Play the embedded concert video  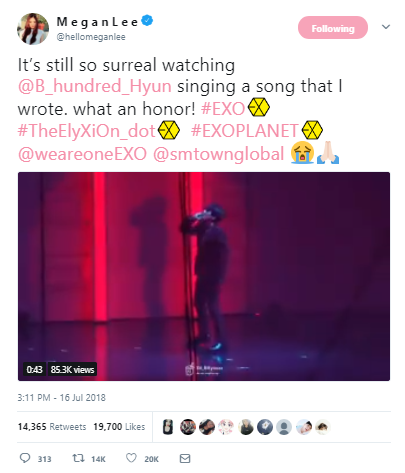204,276
